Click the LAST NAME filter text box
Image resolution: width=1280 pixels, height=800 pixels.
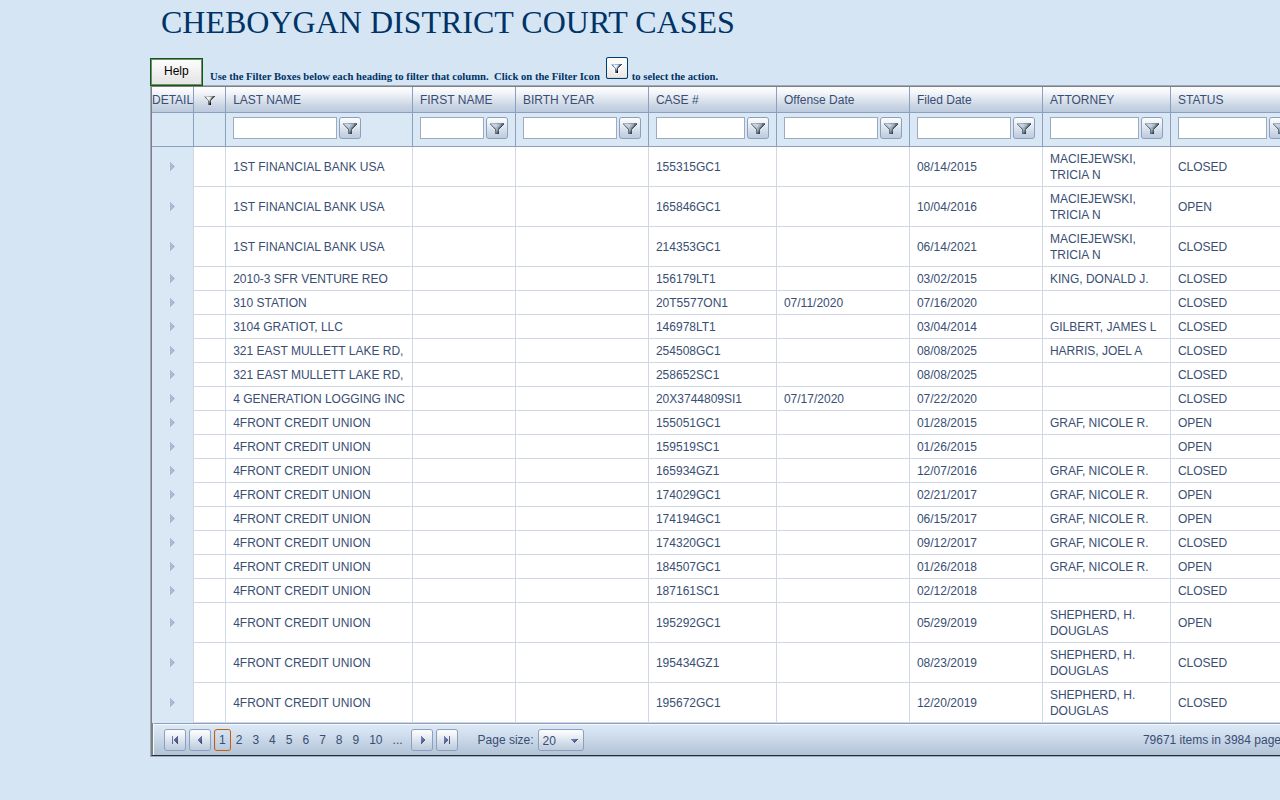[285, 128]
